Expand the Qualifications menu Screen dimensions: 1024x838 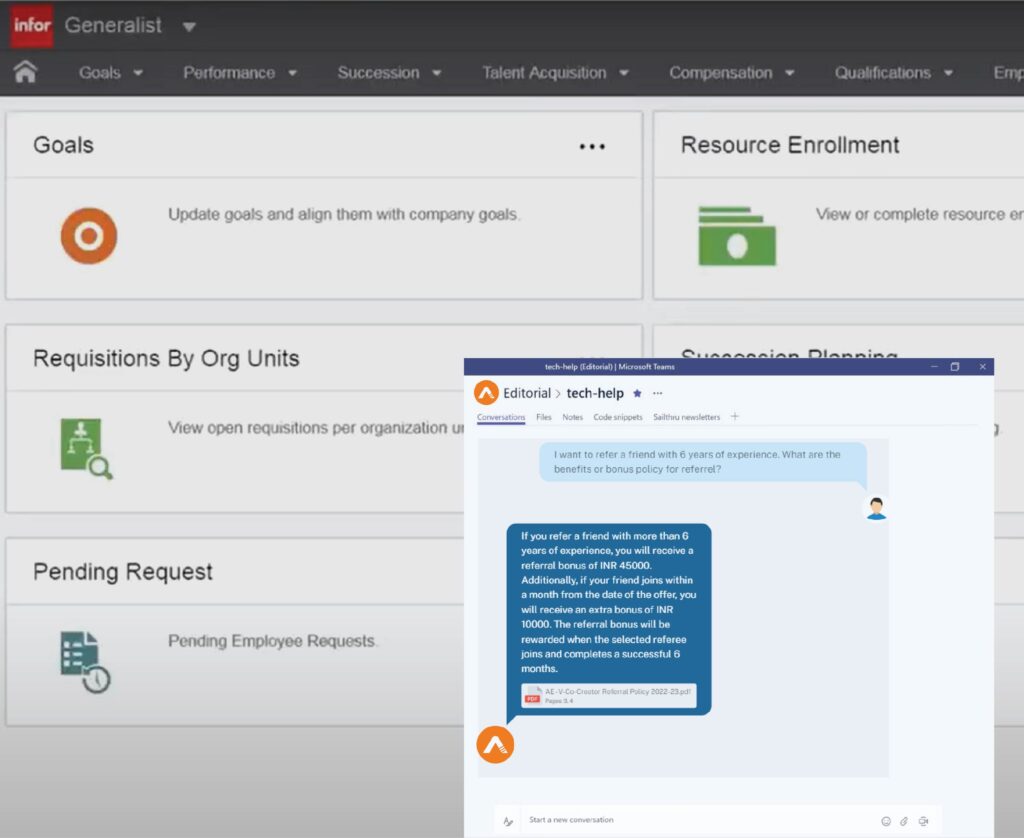coord(893,73)
